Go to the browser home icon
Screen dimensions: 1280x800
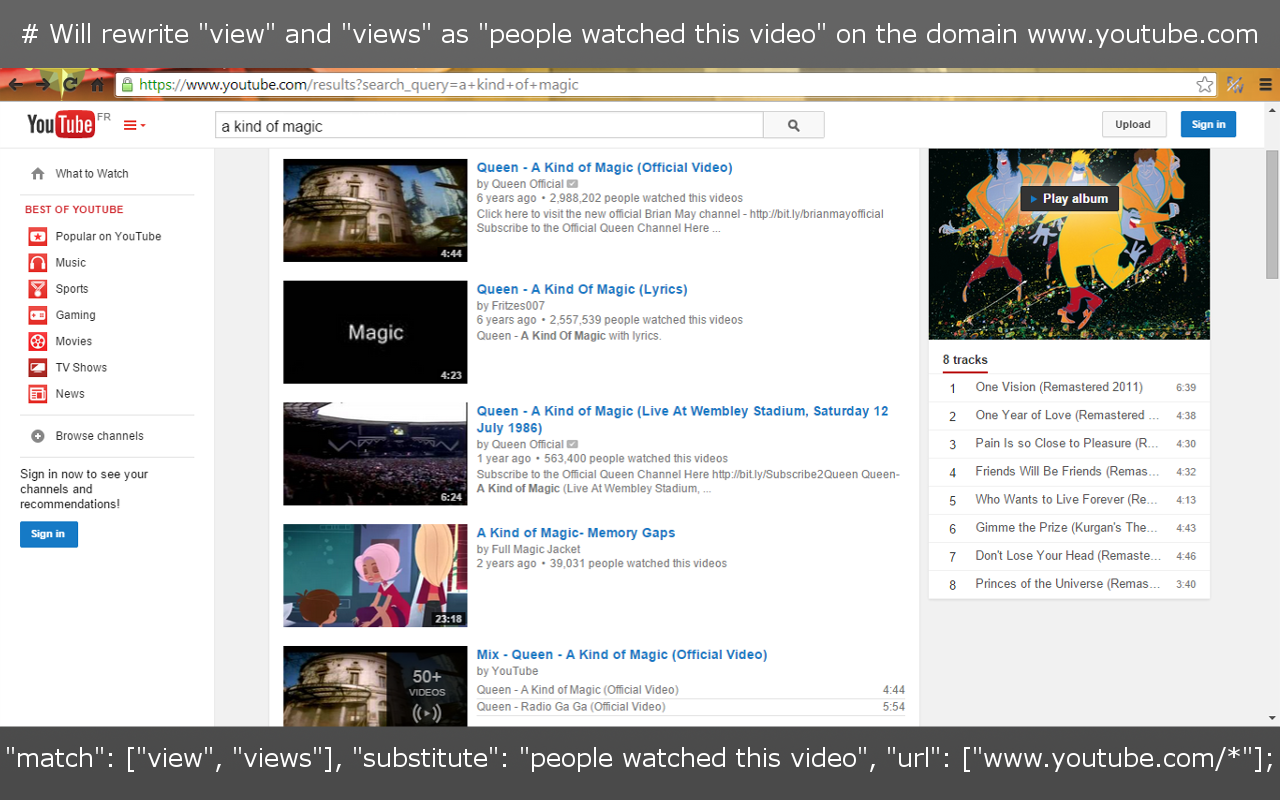coord(97,85)
